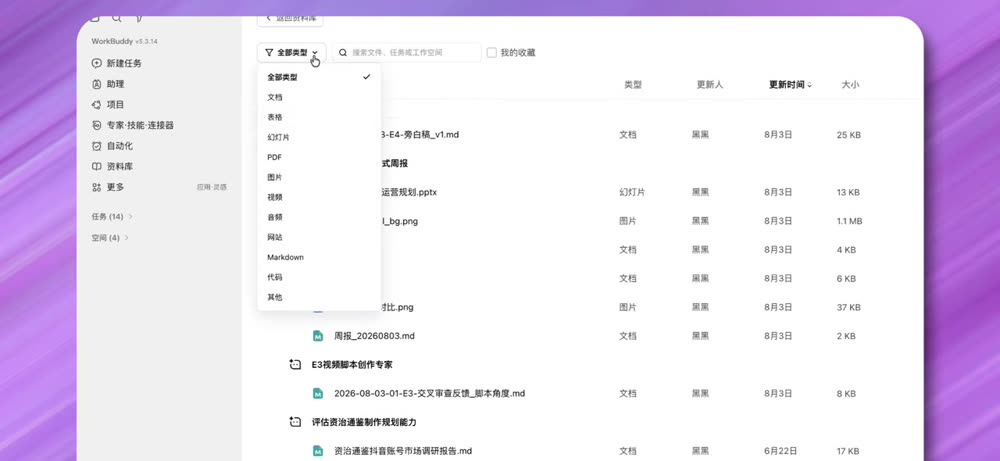Open 专家·技能·连接器 via its icon
The width and height of the screenshot is (1000, 461).
[x=96, y=125]
